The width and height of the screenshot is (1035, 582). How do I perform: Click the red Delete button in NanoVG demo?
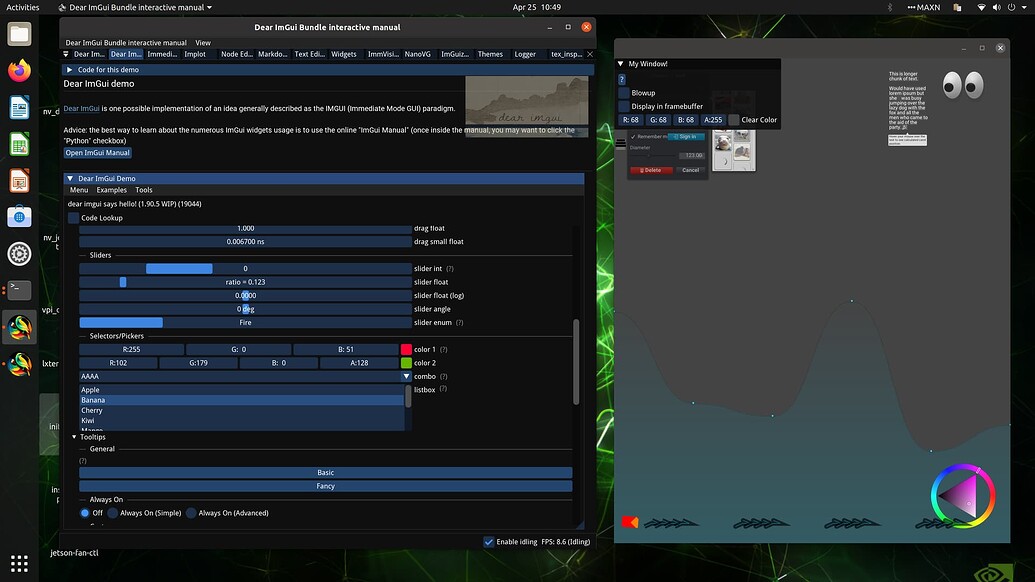[651, 170]
